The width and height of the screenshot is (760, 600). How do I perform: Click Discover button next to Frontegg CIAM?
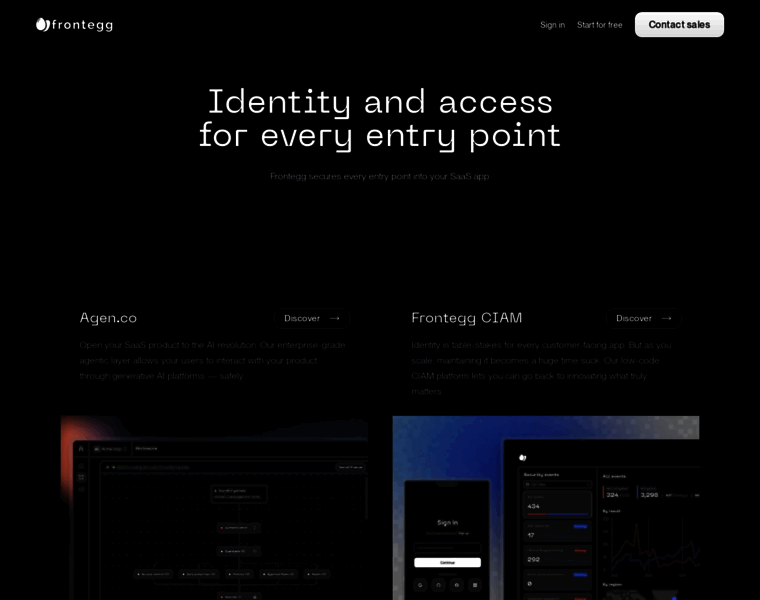pyautogui.click(x=644, y=318)
